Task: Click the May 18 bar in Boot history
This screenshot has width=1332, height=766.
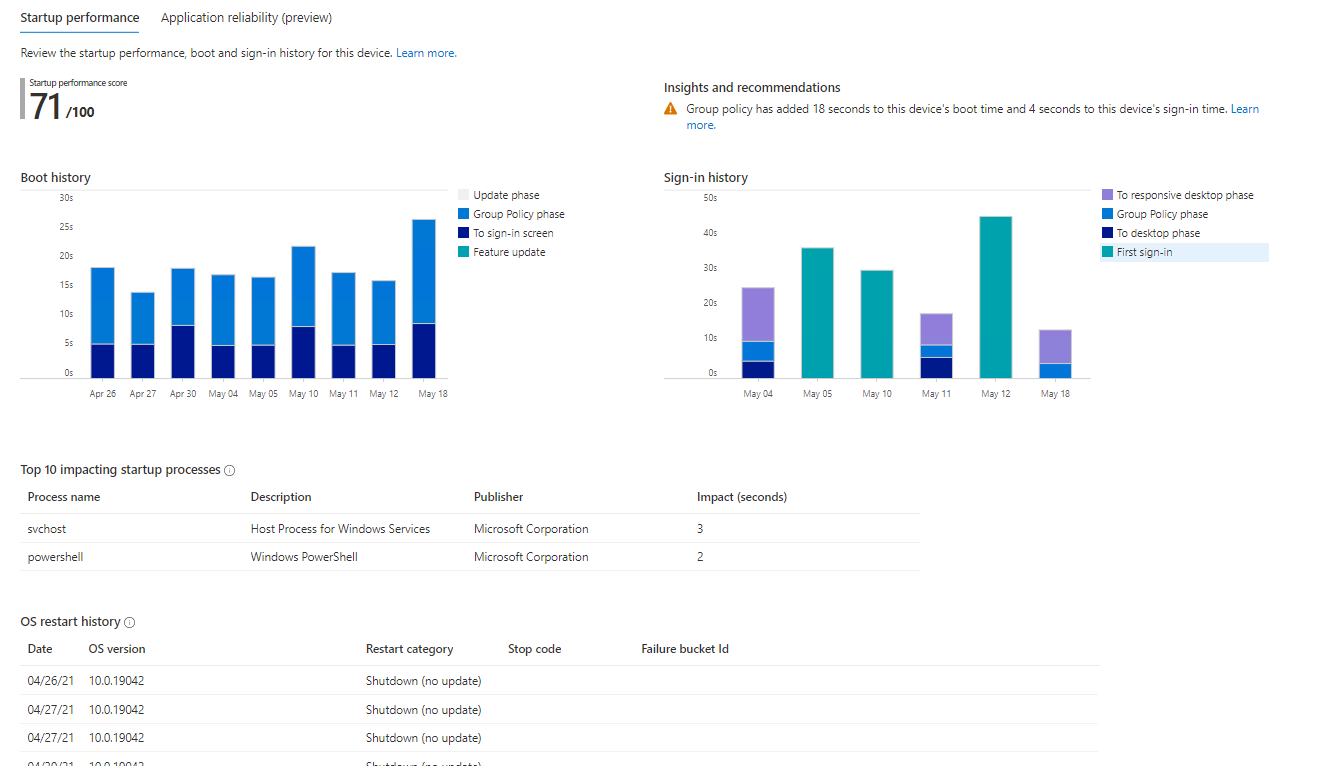Action: click(424, 298)
